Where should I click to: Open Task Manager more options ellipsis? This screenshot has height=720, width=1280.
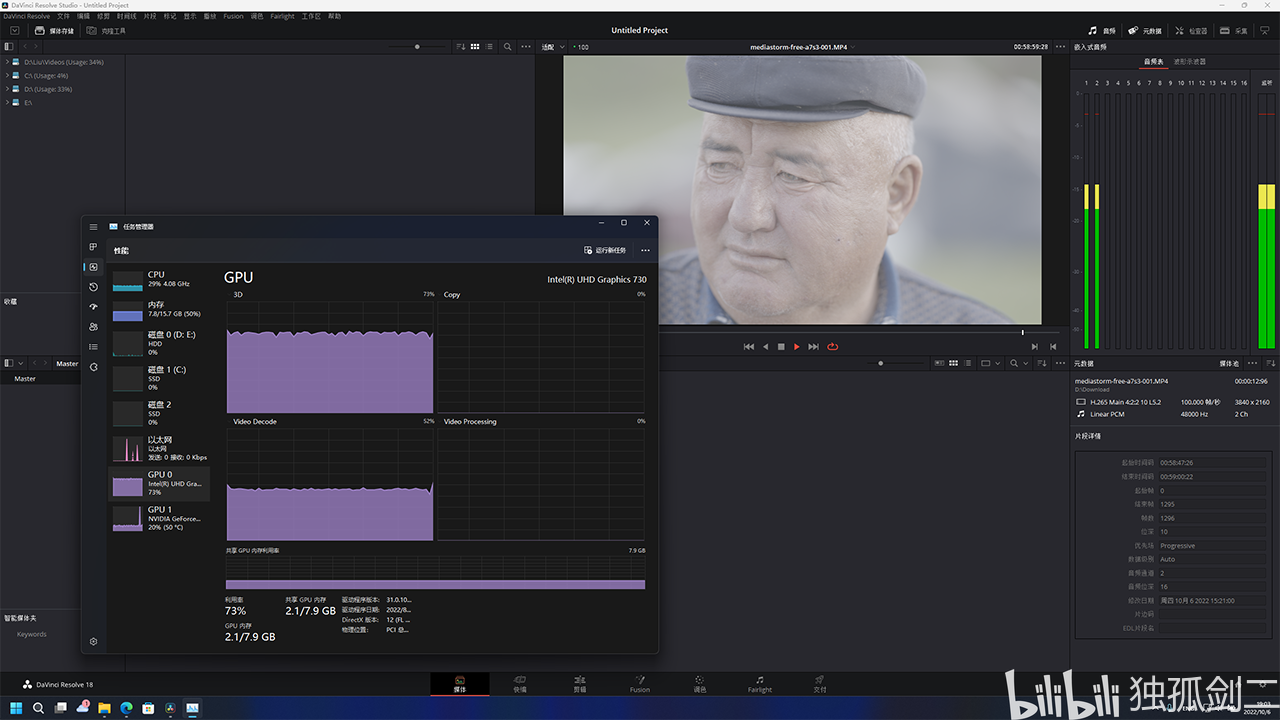coord(645,250)
